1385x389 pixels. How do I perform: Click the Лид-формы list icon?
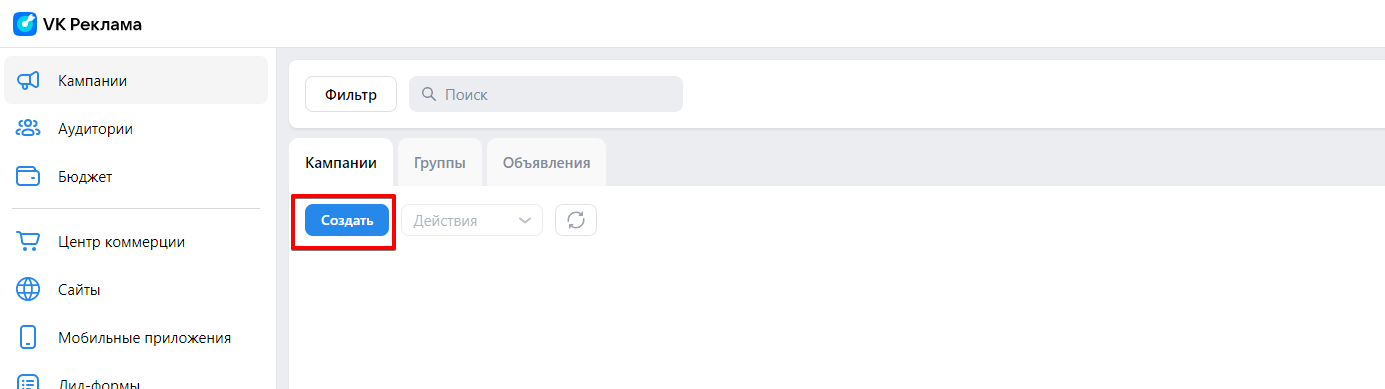[x=28, y=384]
